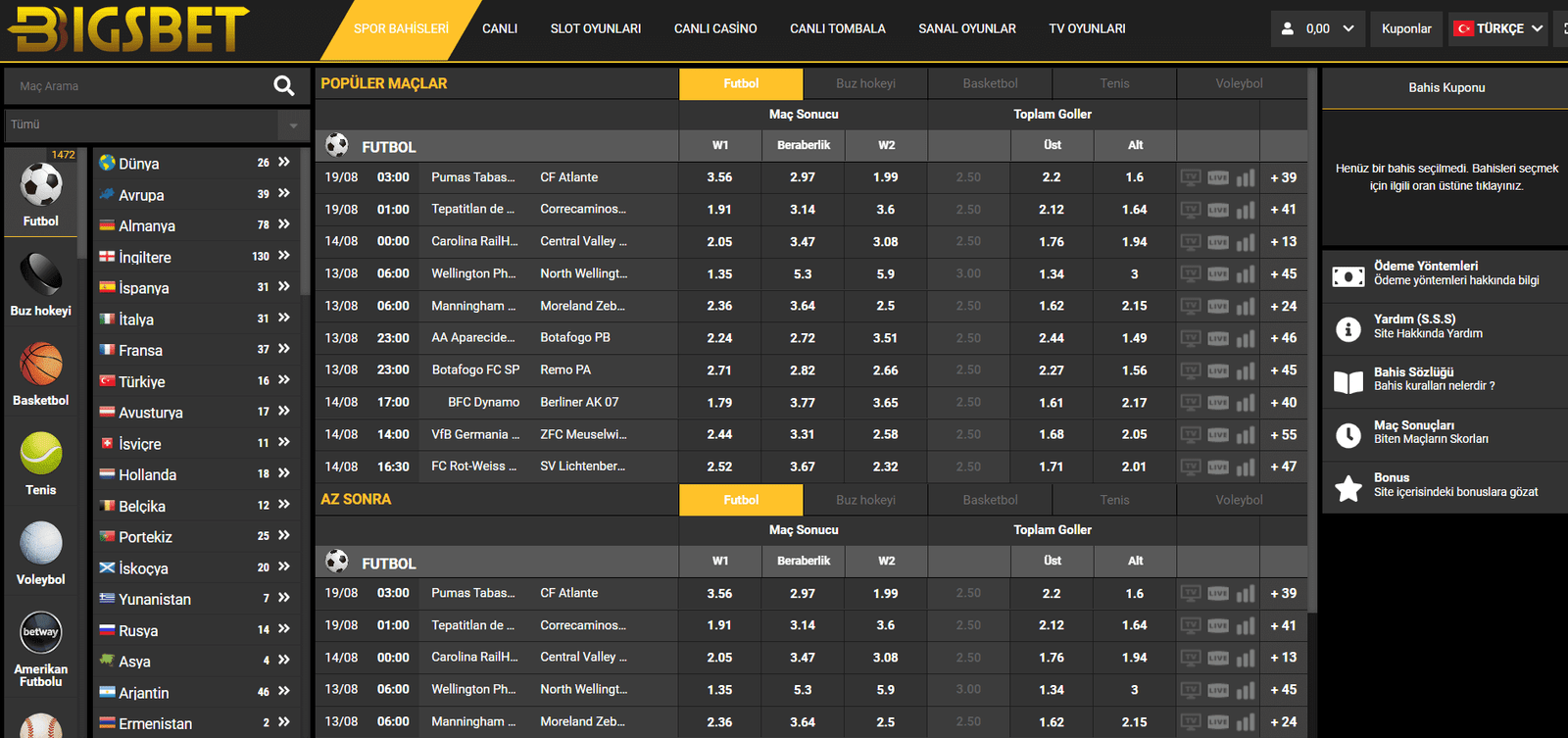Open statistics chart icon for Pumas Tabasco match
1568x738 pixels.
pyautogui.click(x=1246, y=178)
